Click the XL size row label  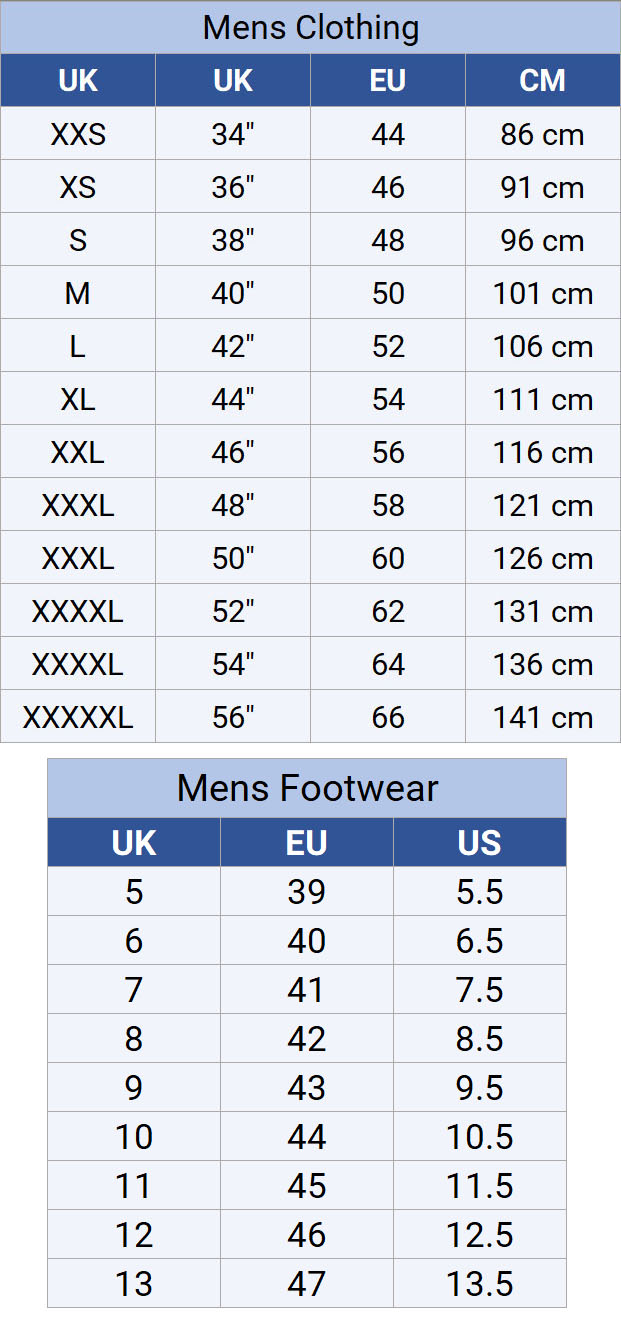[x=78, y=399]
